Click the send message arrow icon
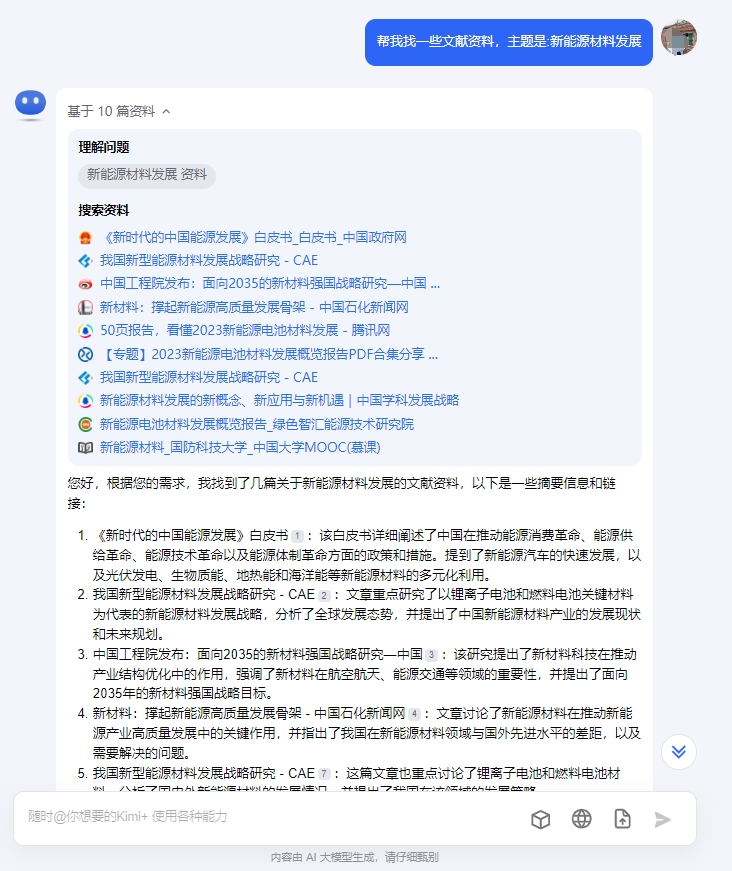 point(662,819)
